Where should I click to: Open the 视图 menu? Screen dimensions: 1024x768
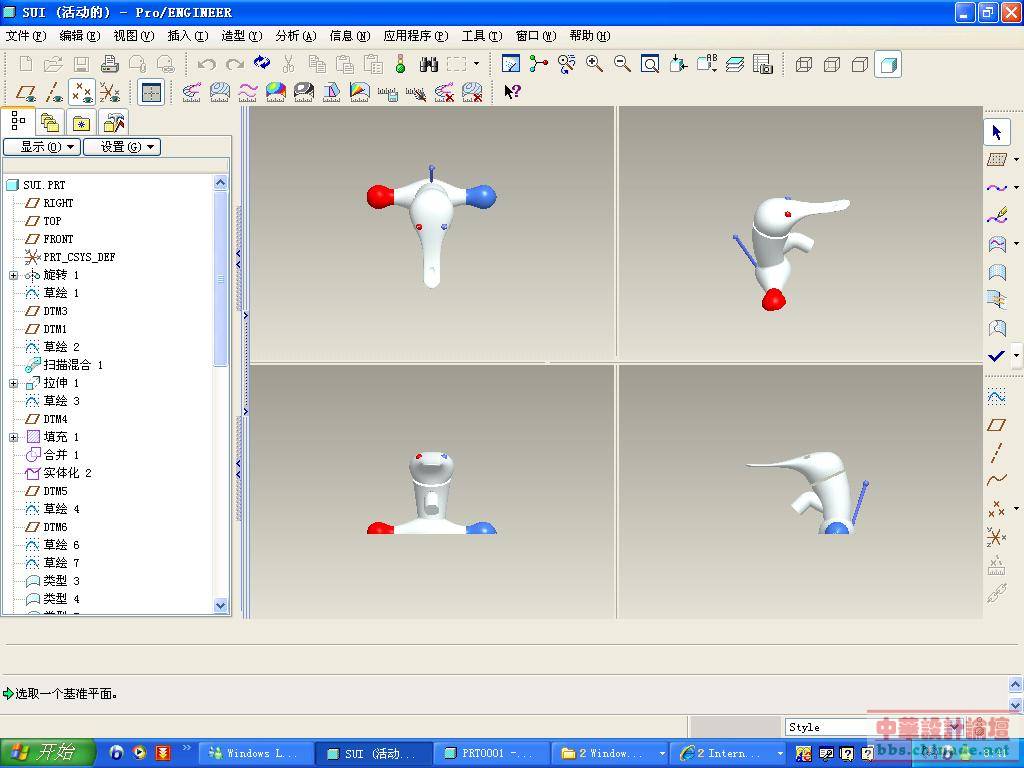tap(134, 35)
